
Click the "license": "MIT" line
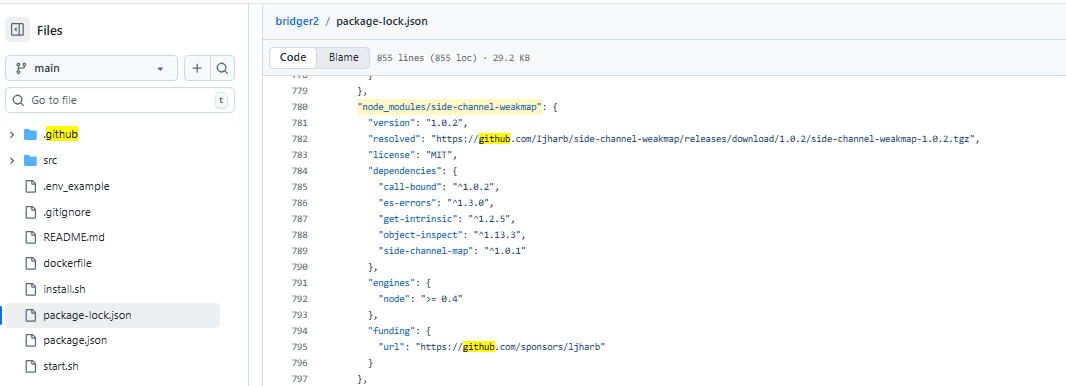click(412, 155)
